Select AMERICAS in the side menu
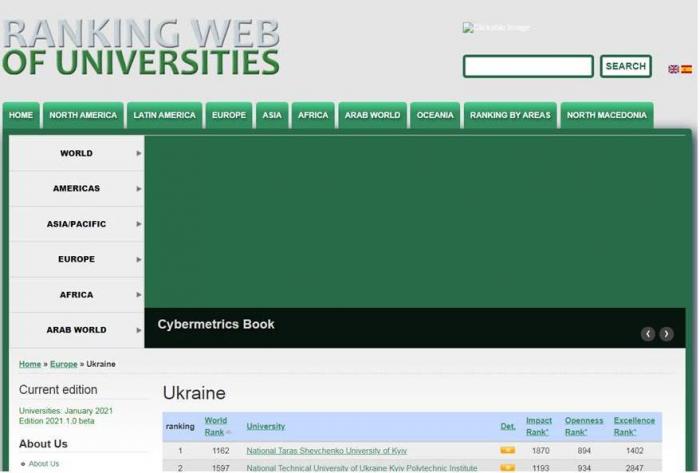This screenshot has width=700, height=473. [76, 188]
